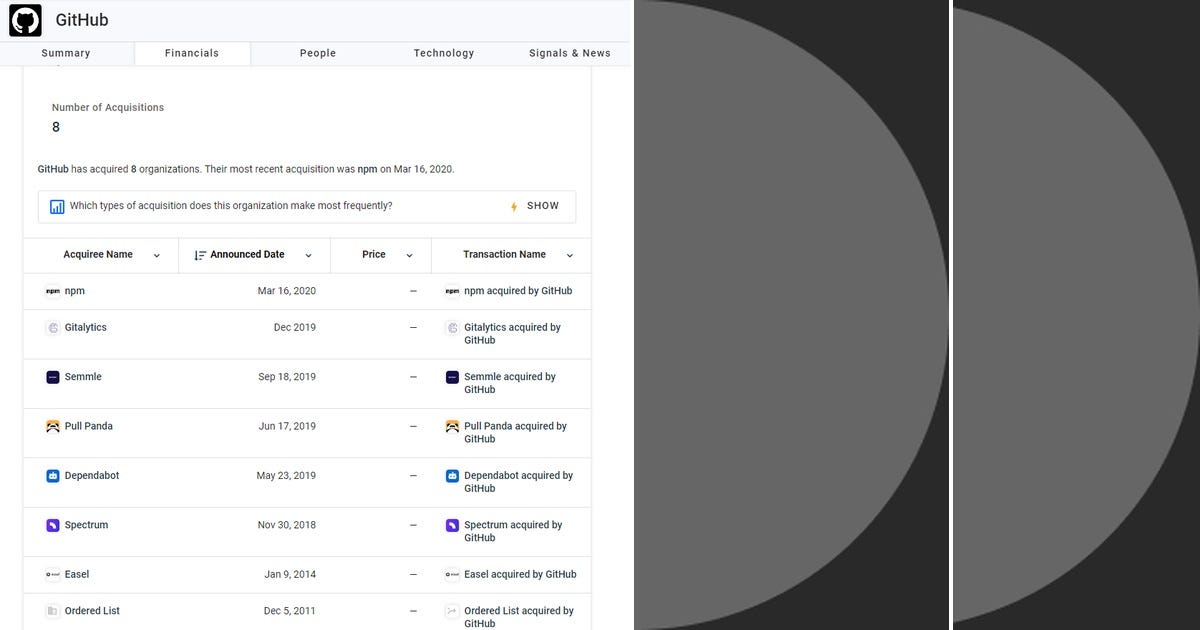Open the Easel acquiree link
Screen dimensions: 1200x630
(77, 574)
